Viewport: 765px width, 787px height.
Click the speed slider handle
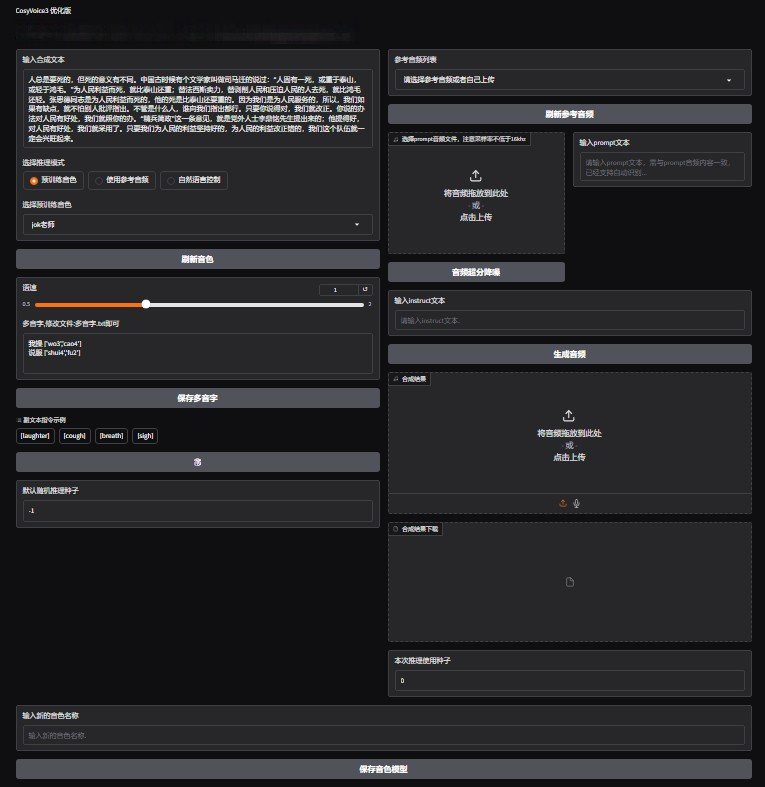tap(146, 303)
